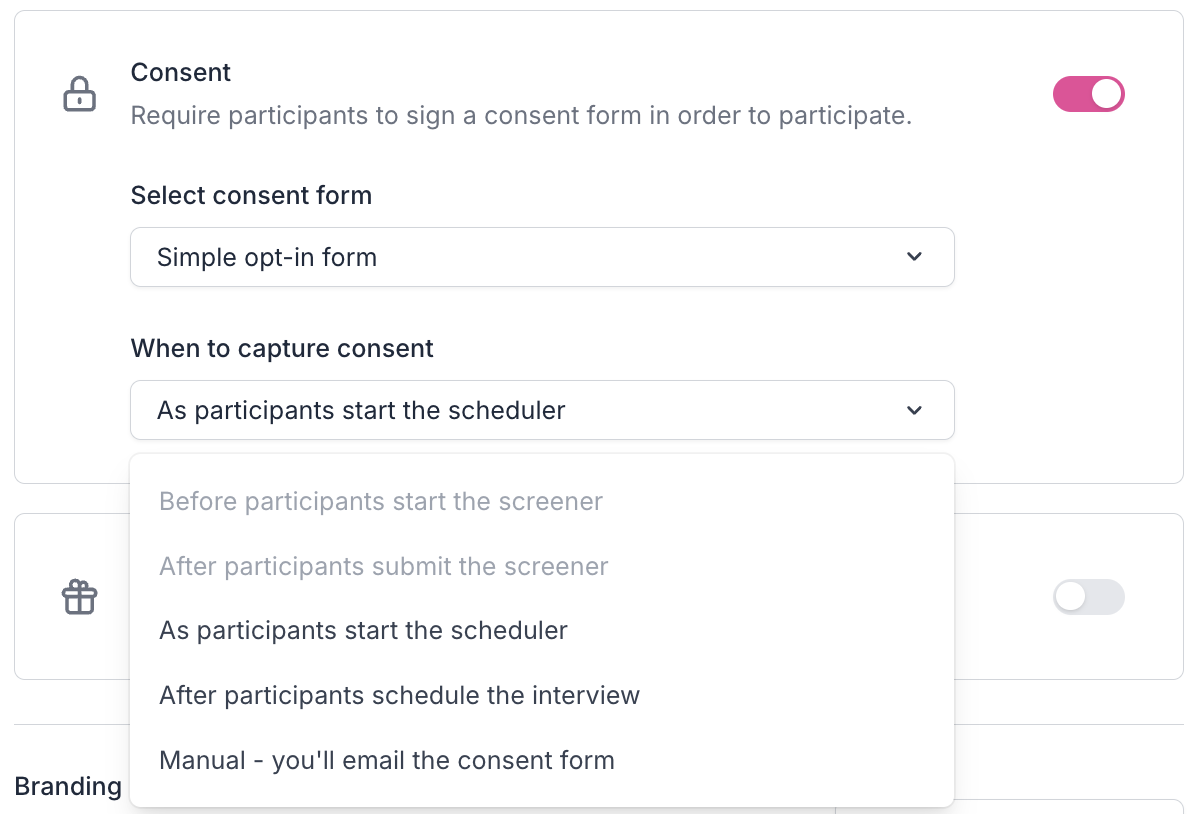The height and width of the screenshot is (814, 1204).
Task: Collapse the 'As participants start the scheduler' dropdown
Action: [x=541, y=410]
